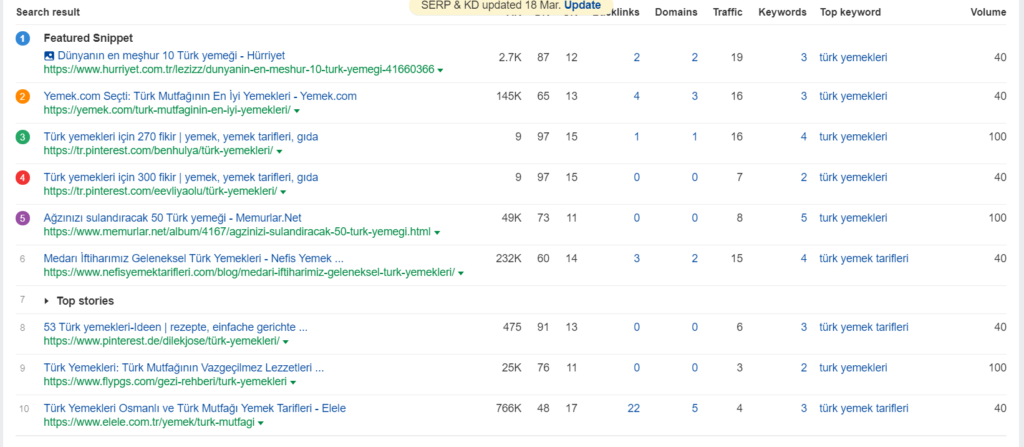The image size is (1024, 447).
Task: Expand the Top stories row
Action: coord(47,301)
